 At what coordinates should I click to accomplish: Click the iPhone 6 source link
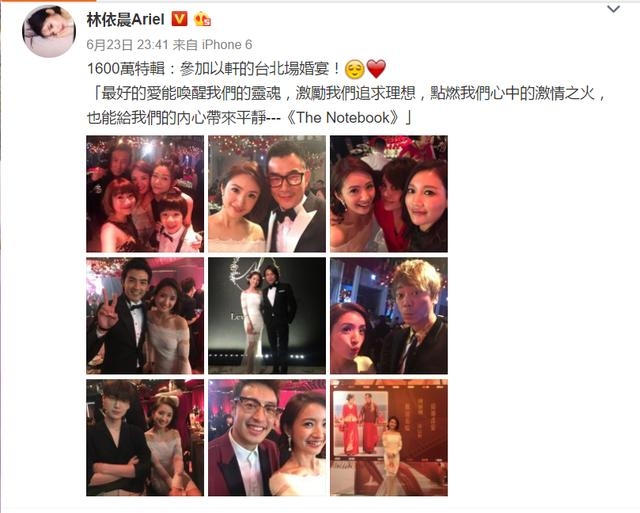(x=227, y=44)
